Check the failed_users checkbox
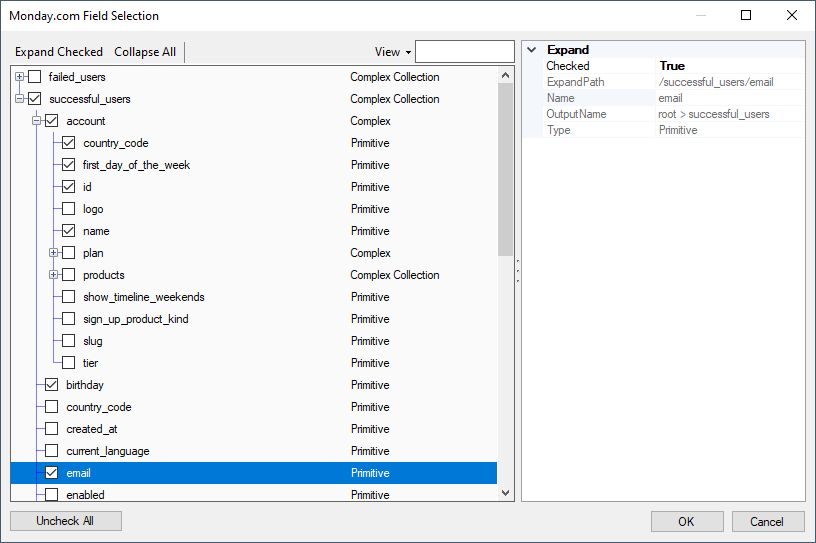Viewport: 816px width, 543px height. 34,77
